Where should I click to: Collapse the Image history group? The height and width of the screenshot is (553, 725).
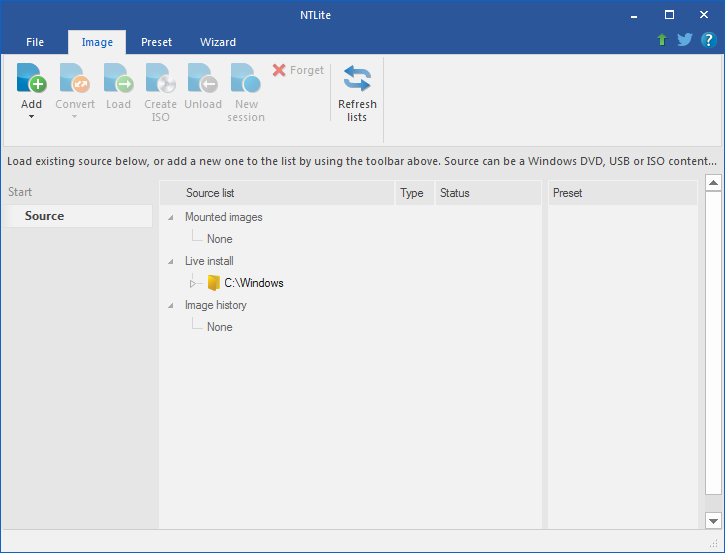(x=171, y=306)
